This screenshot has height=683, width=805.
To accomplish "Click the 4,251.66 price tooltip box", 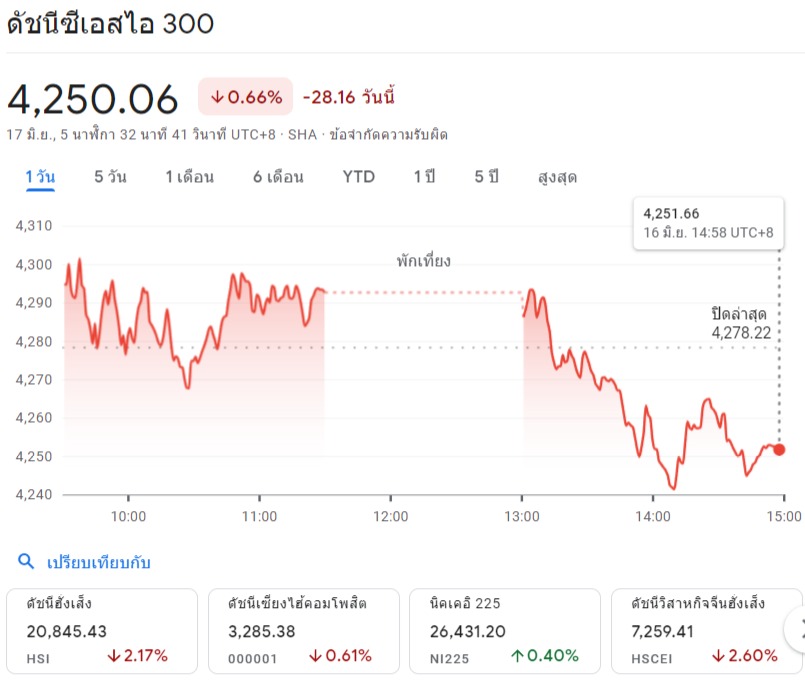I will pyautogui.click(x=708, y=223).
